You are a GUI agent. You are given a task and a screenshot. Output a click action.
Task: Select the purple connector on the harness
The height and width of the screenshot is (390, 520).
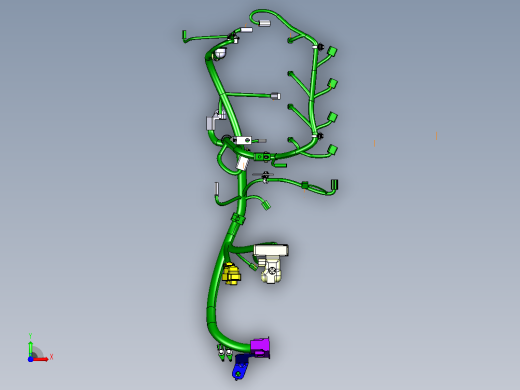[260, 348]
